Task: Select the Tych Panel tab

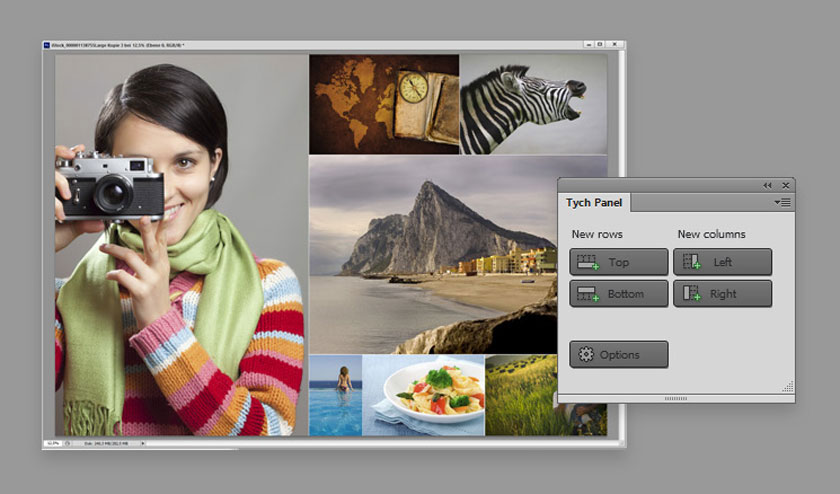Action: [594, 203]
